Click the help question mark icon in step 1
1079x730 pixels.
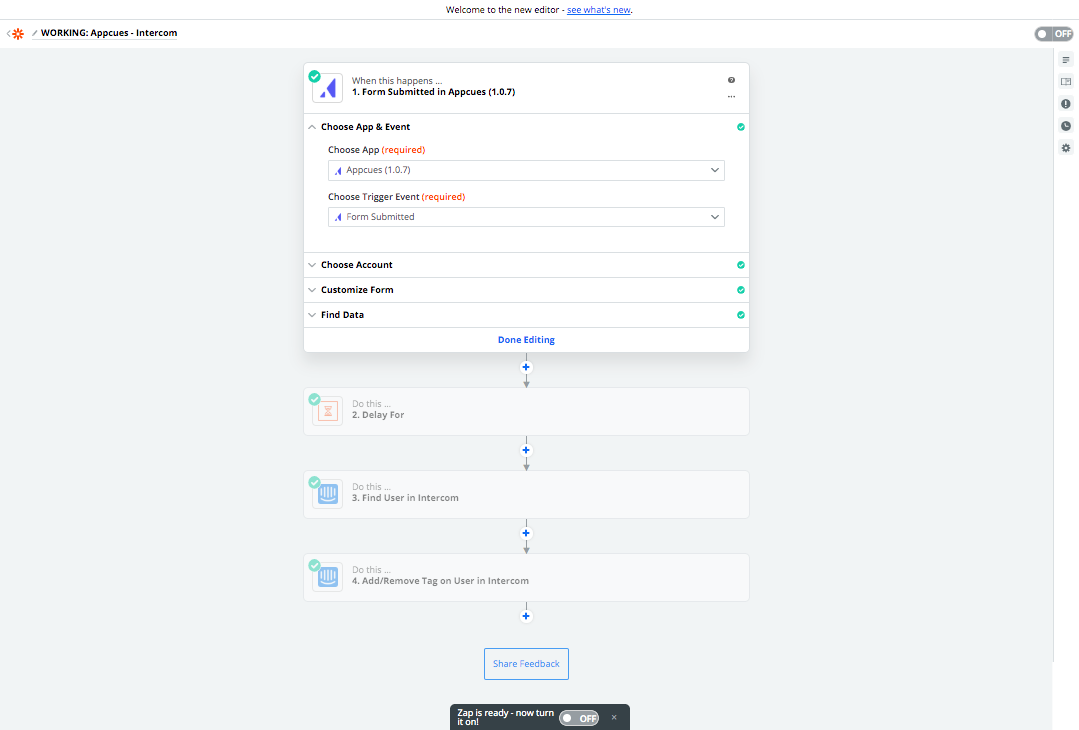pos(731,80)
